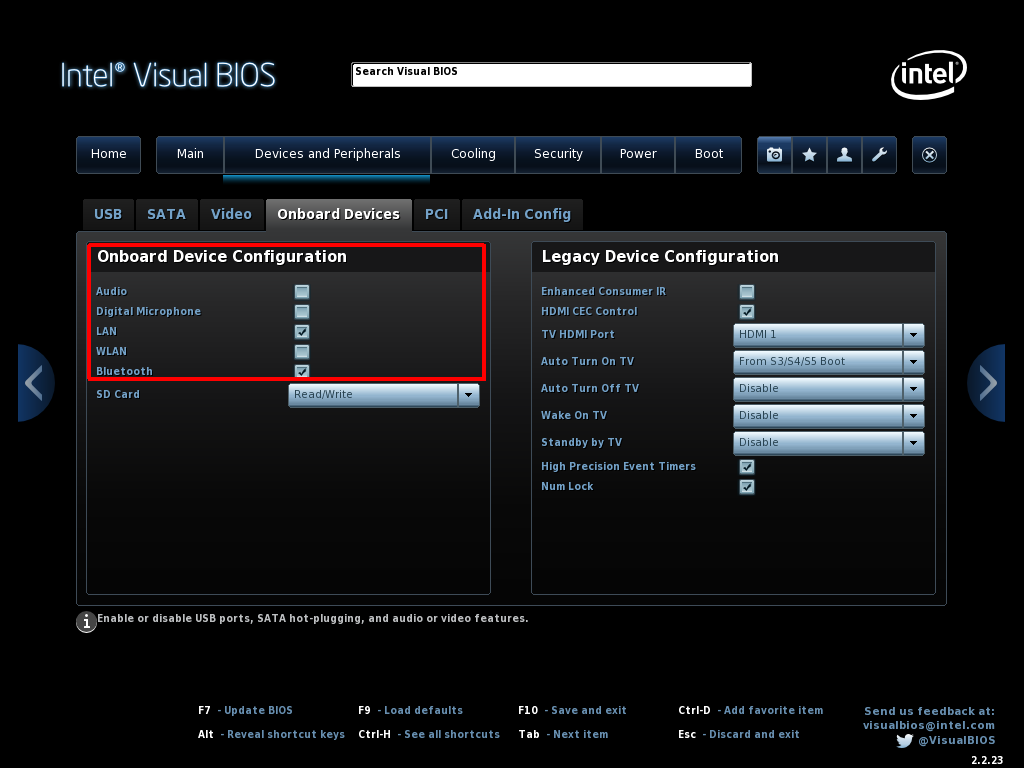The width and height of the screenshot is (1024, 768).
Task: Uncheck the LAN checkbox
Action: (302, 332)
